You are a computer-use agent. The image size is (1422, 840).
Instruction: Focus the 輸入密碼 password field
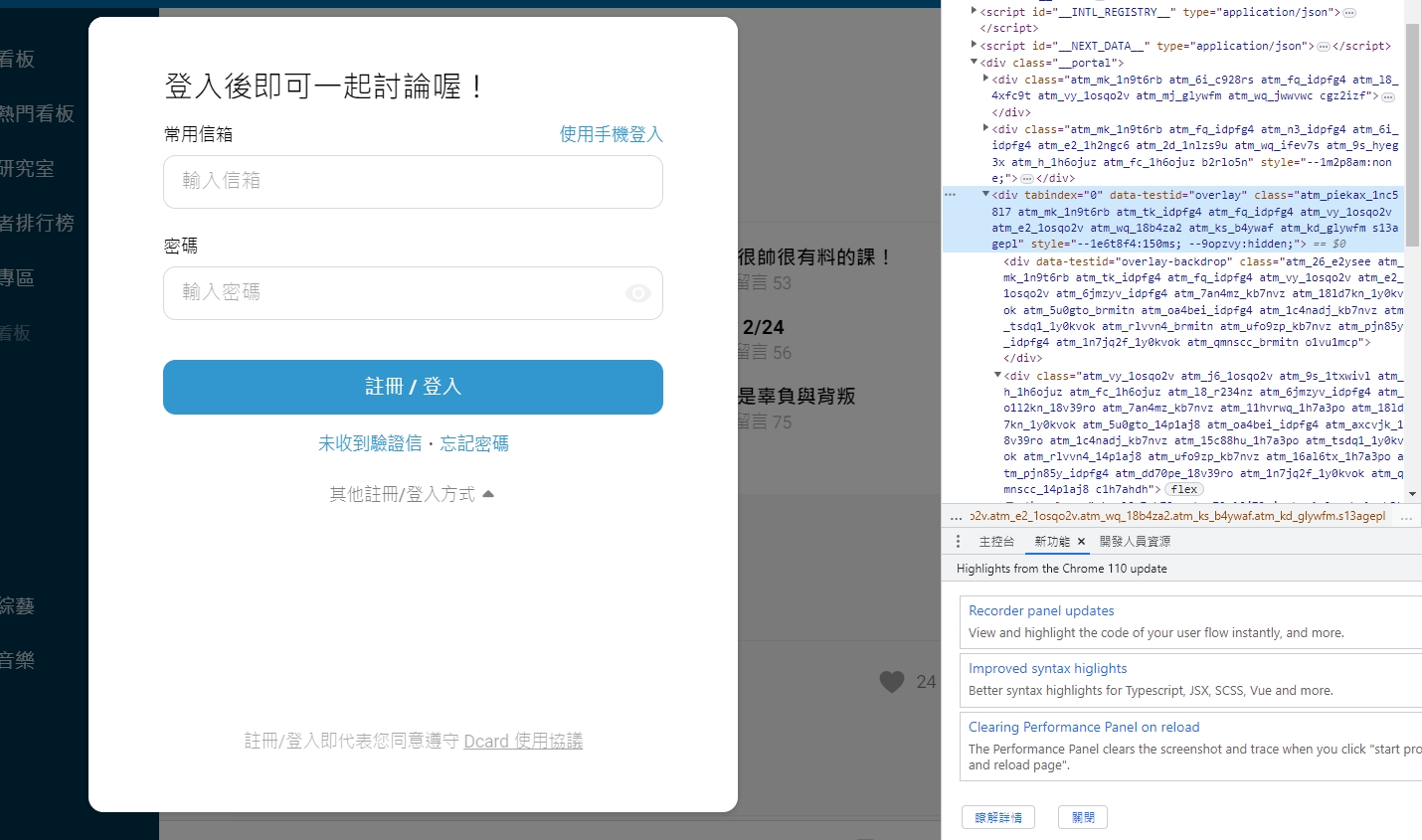413,292
